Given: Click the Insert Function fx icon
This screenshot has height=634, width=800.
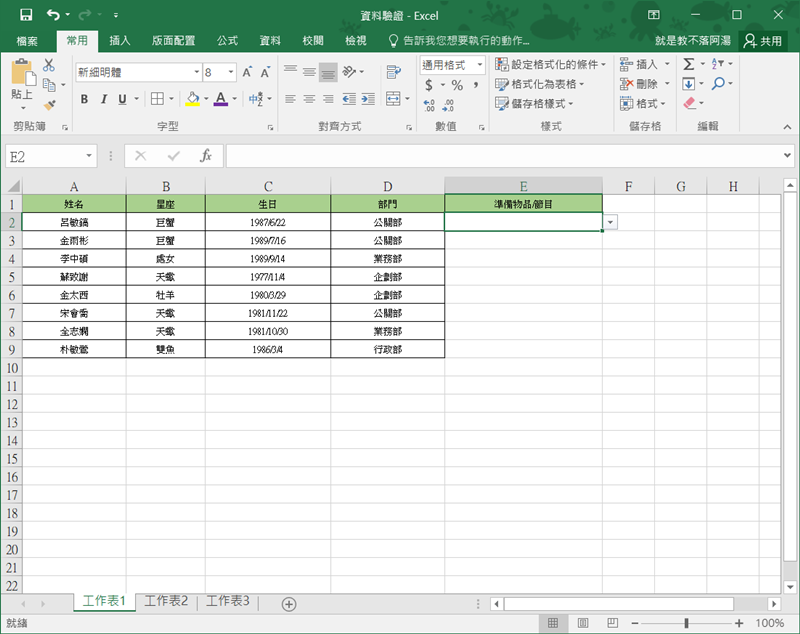Looking at the screenshot, I should [205, 156].
